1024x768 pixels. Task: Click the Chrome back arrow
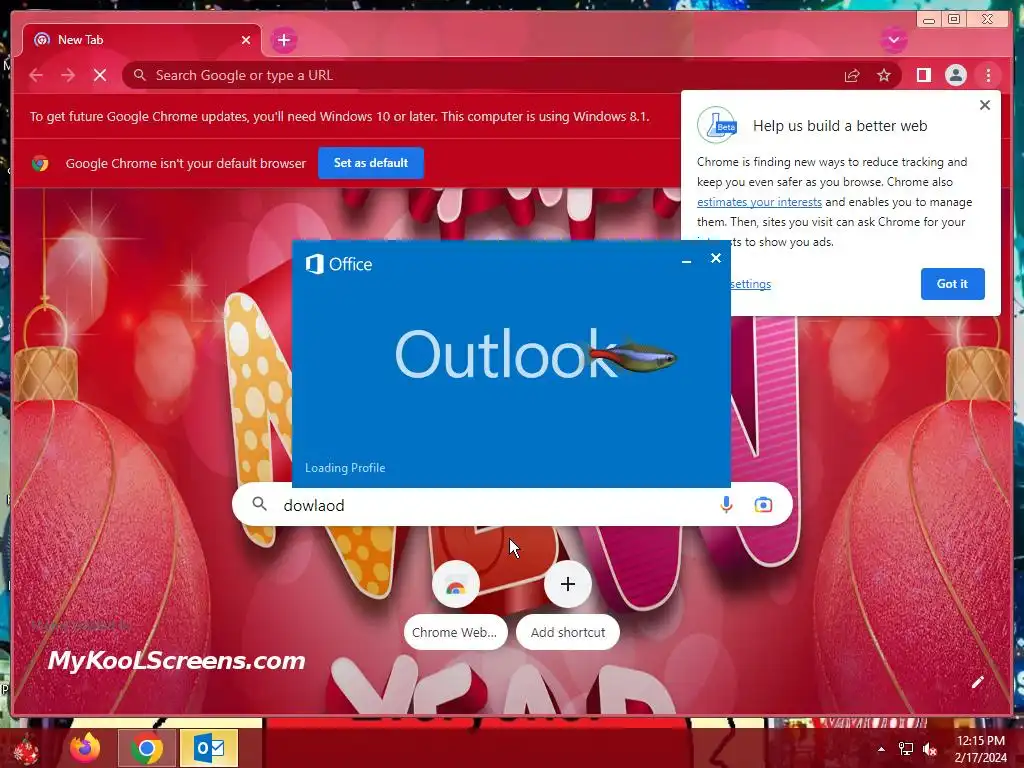pos(36,75)
